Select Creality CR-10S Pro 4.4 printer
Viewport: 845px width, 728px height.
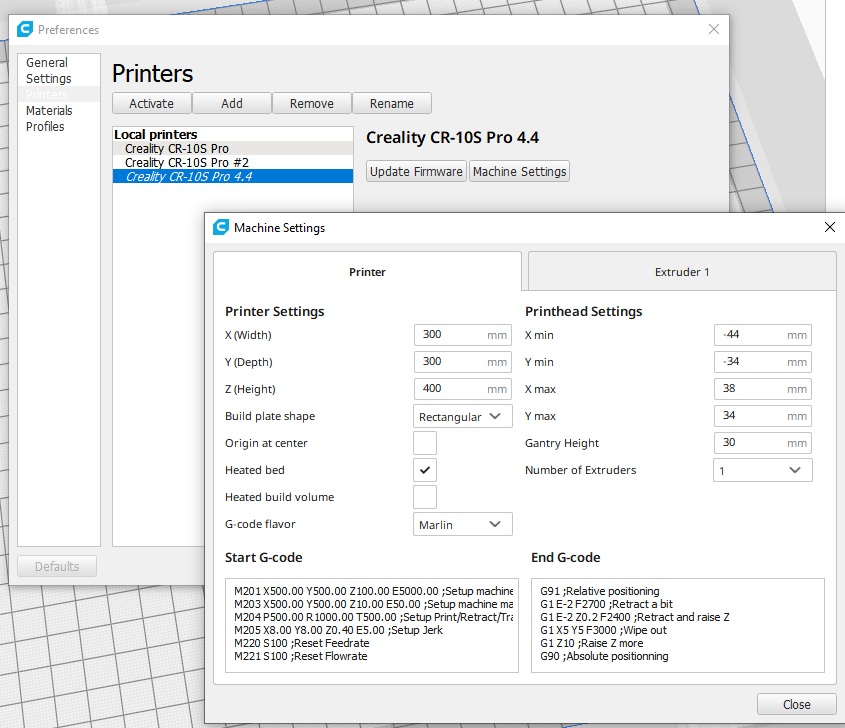[233, 176]
